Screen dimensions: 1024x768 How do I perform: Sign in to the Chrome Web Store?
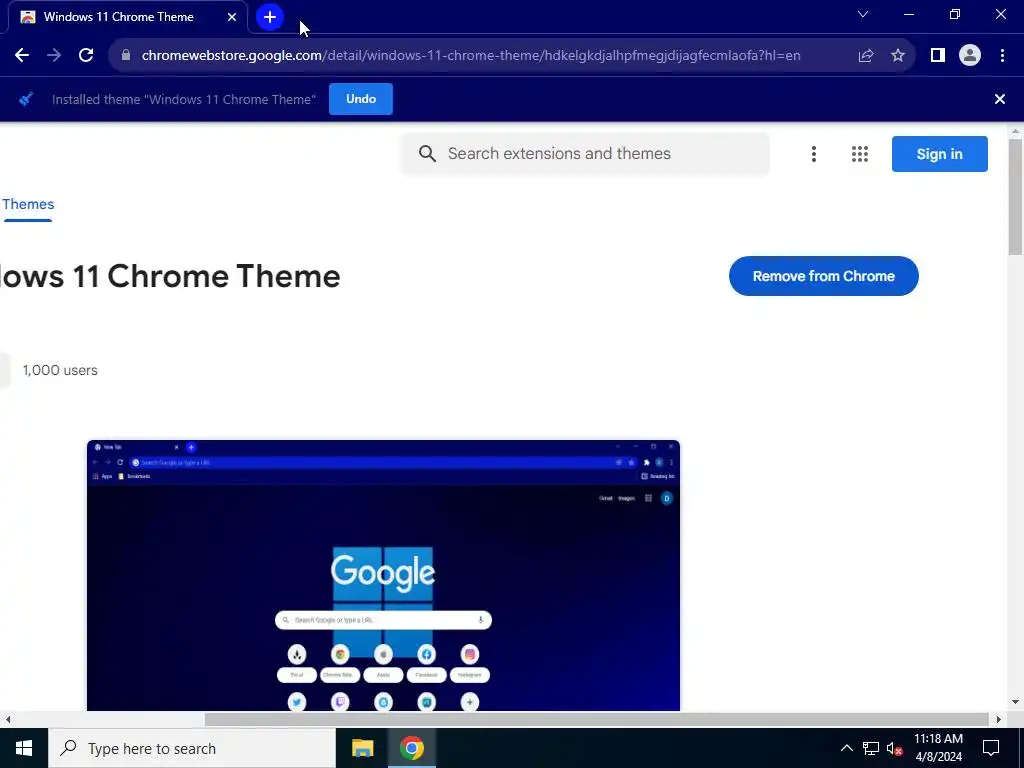[940, 154]
